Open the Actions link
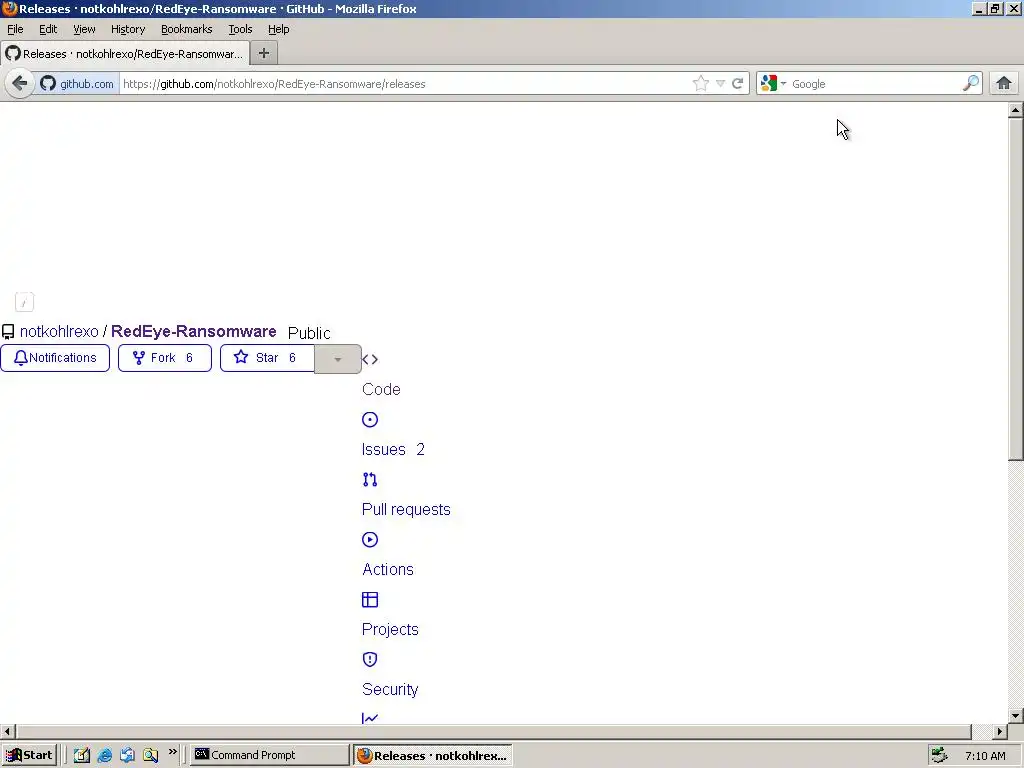This screenshot has height=768, width=1024. coord(388,569)
